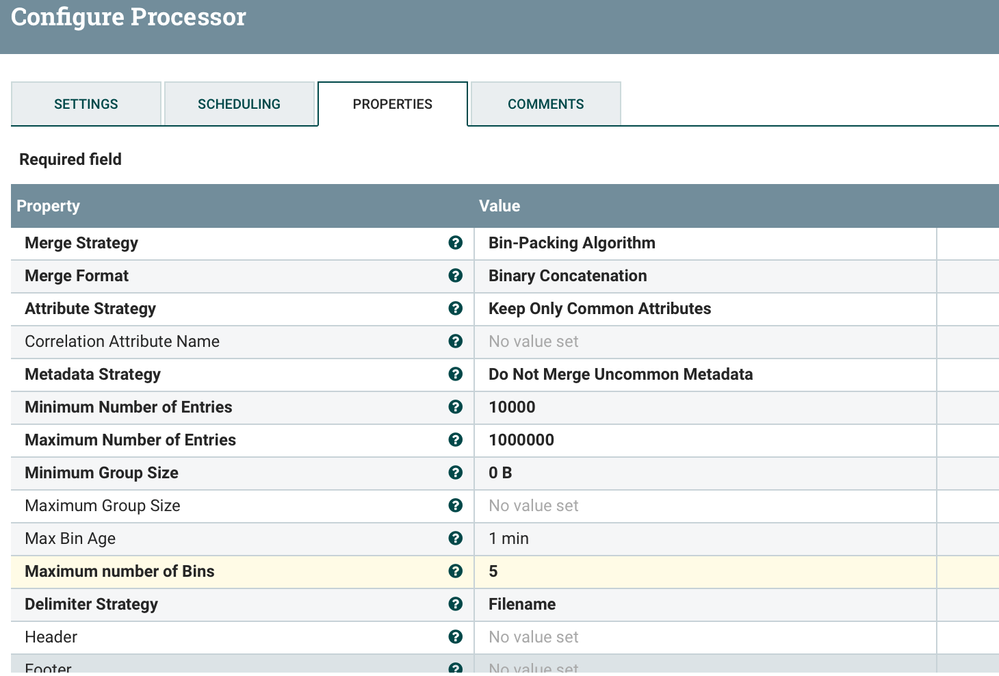Click help icon for Minimum Group Size

[x=456, y=473]
